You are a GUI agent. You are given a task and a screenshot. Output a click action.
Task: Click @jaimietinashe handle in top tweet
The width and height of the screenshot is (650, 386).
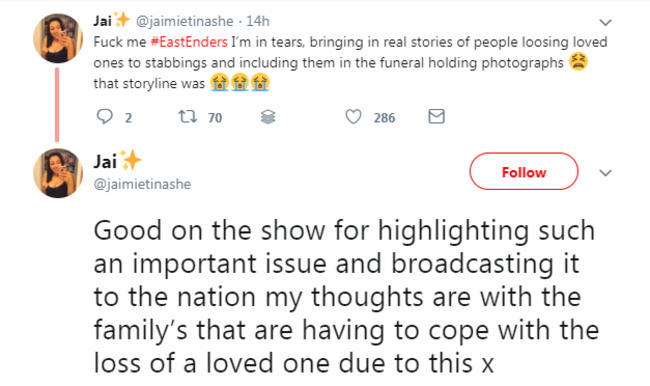click(184, 21)
